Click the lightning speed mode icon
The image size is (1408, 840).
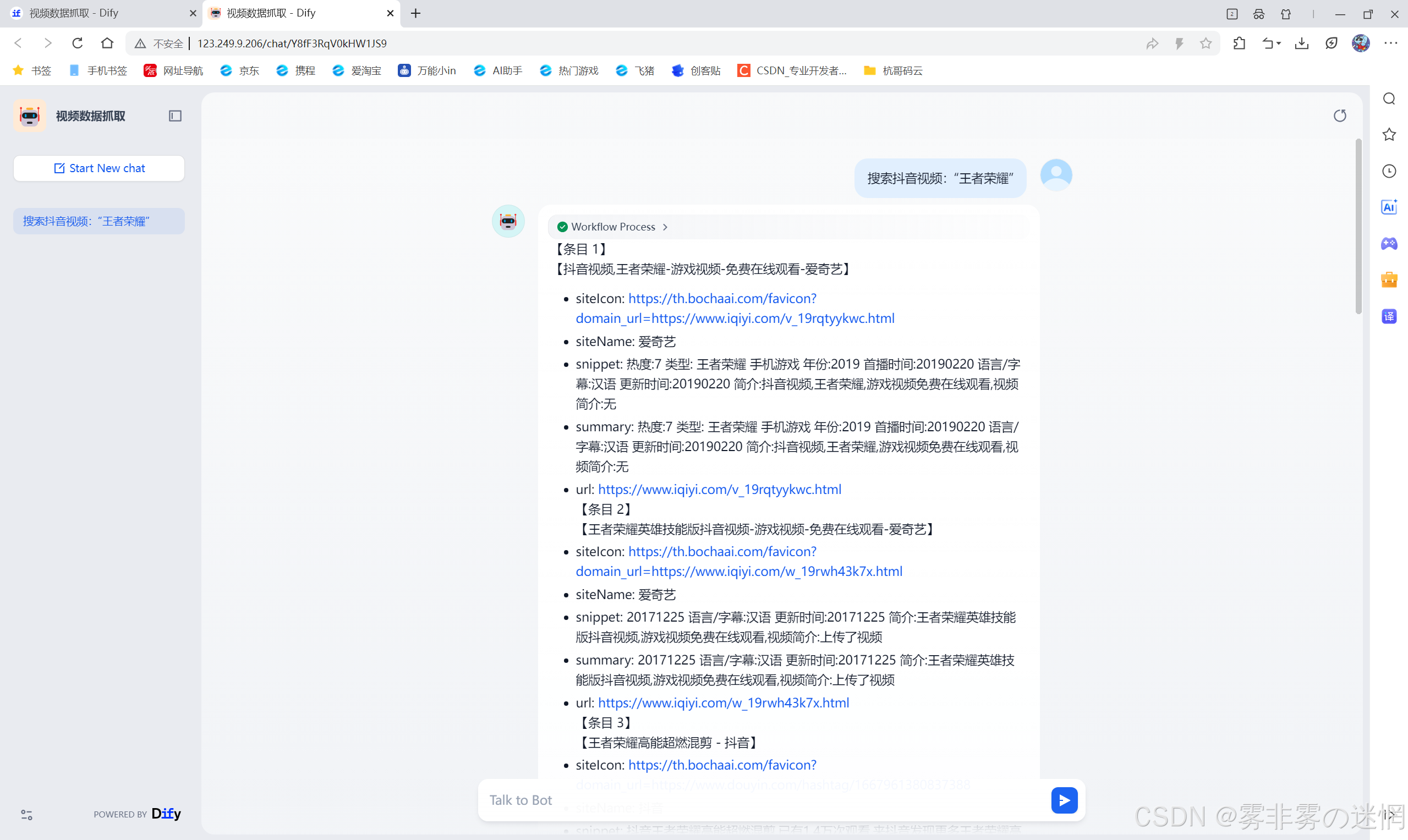coord(1179,43)
